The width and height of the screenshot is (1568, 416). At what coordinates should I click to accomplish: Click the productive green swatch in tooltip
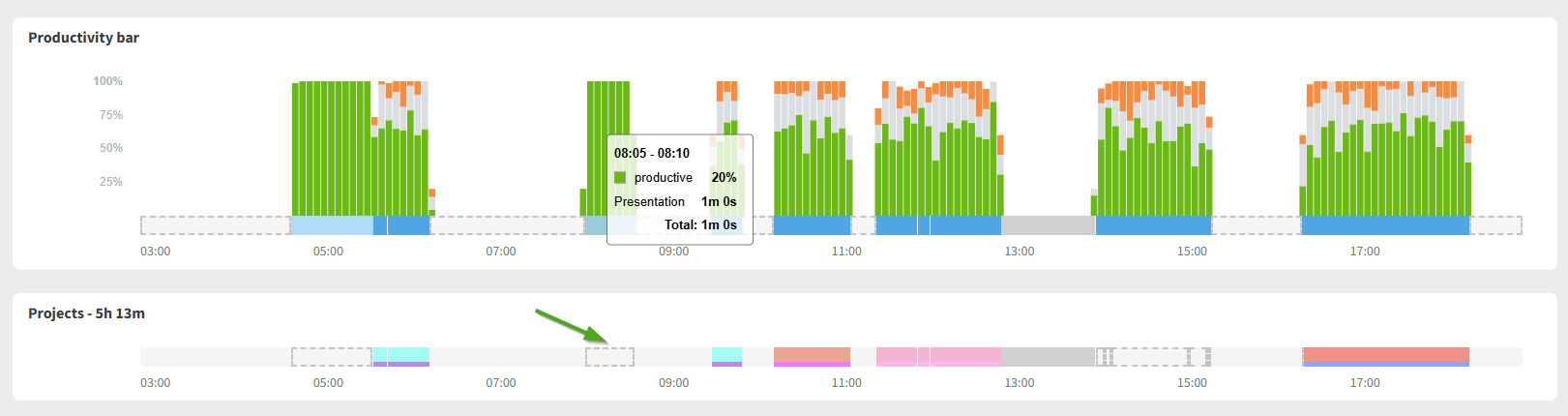(x=620, y=178)
